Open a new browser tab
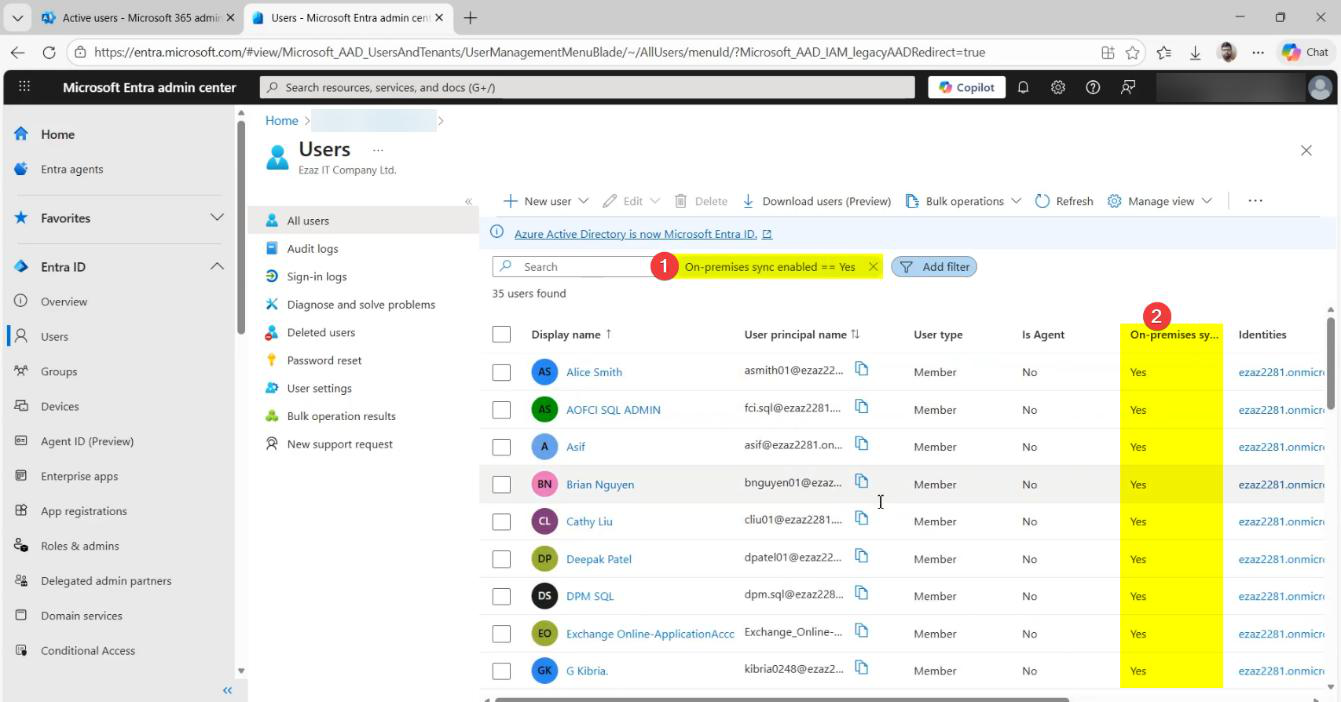The width and height of the screenshot is (1341, 702). (470, 18)
